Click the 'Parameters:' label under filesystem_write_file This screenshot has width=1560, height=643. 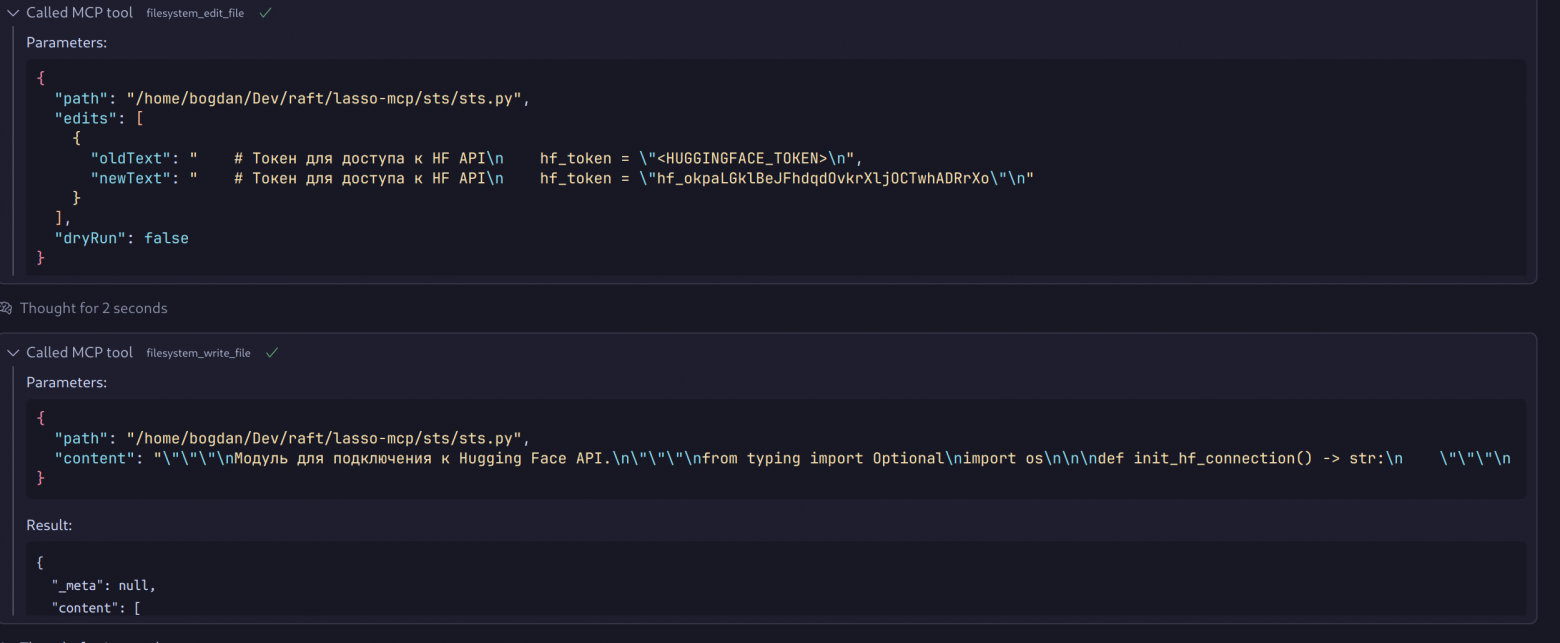coord(66,383)
